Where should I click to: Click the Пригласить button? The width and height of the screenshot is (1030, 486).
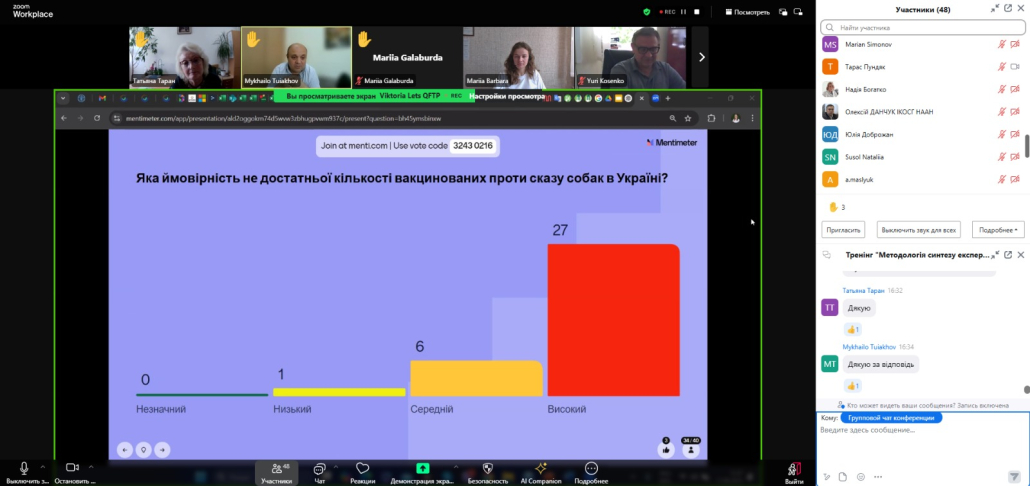click(844, 230)
